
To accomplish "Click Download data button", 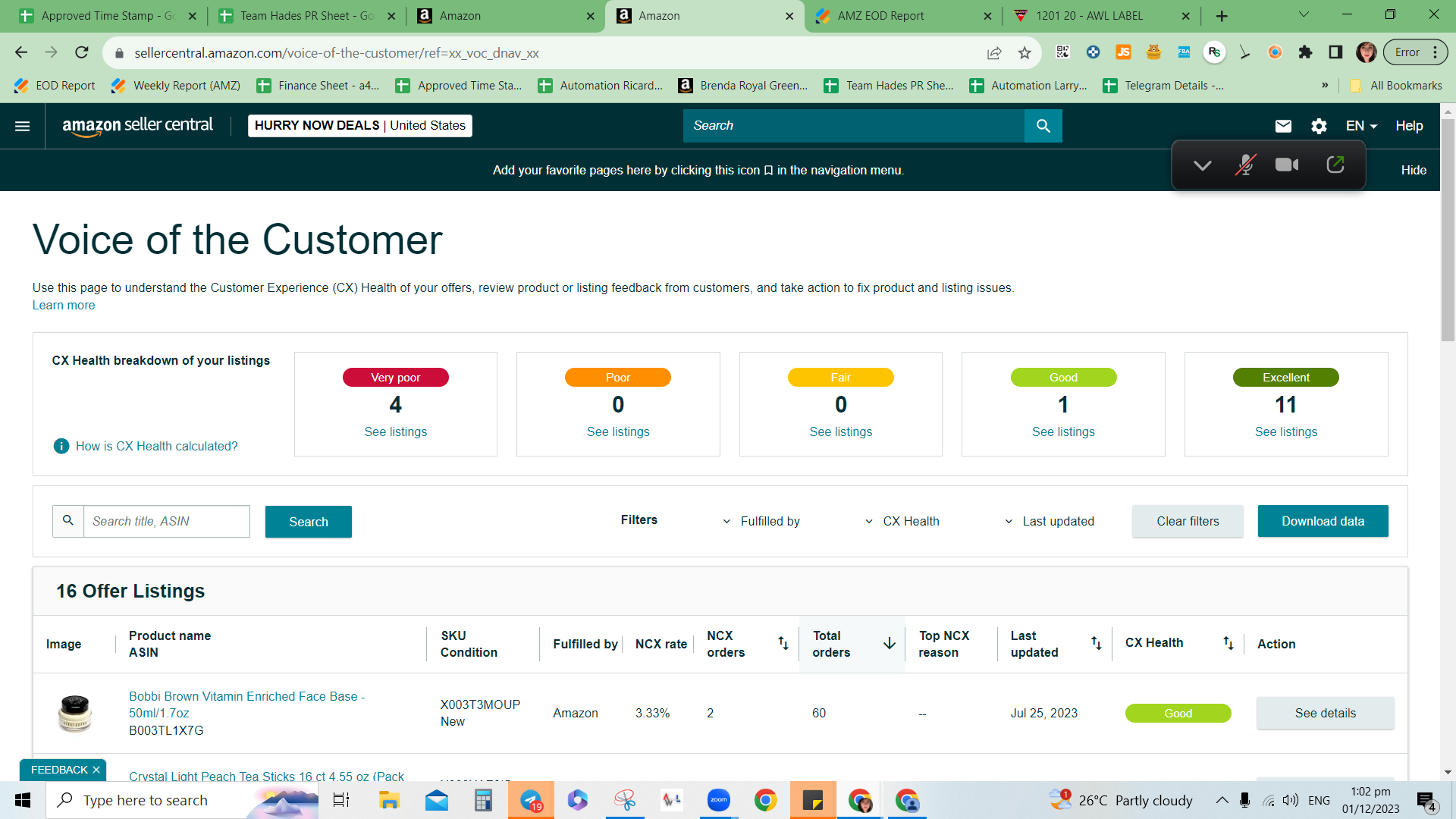I will 1323,521.
